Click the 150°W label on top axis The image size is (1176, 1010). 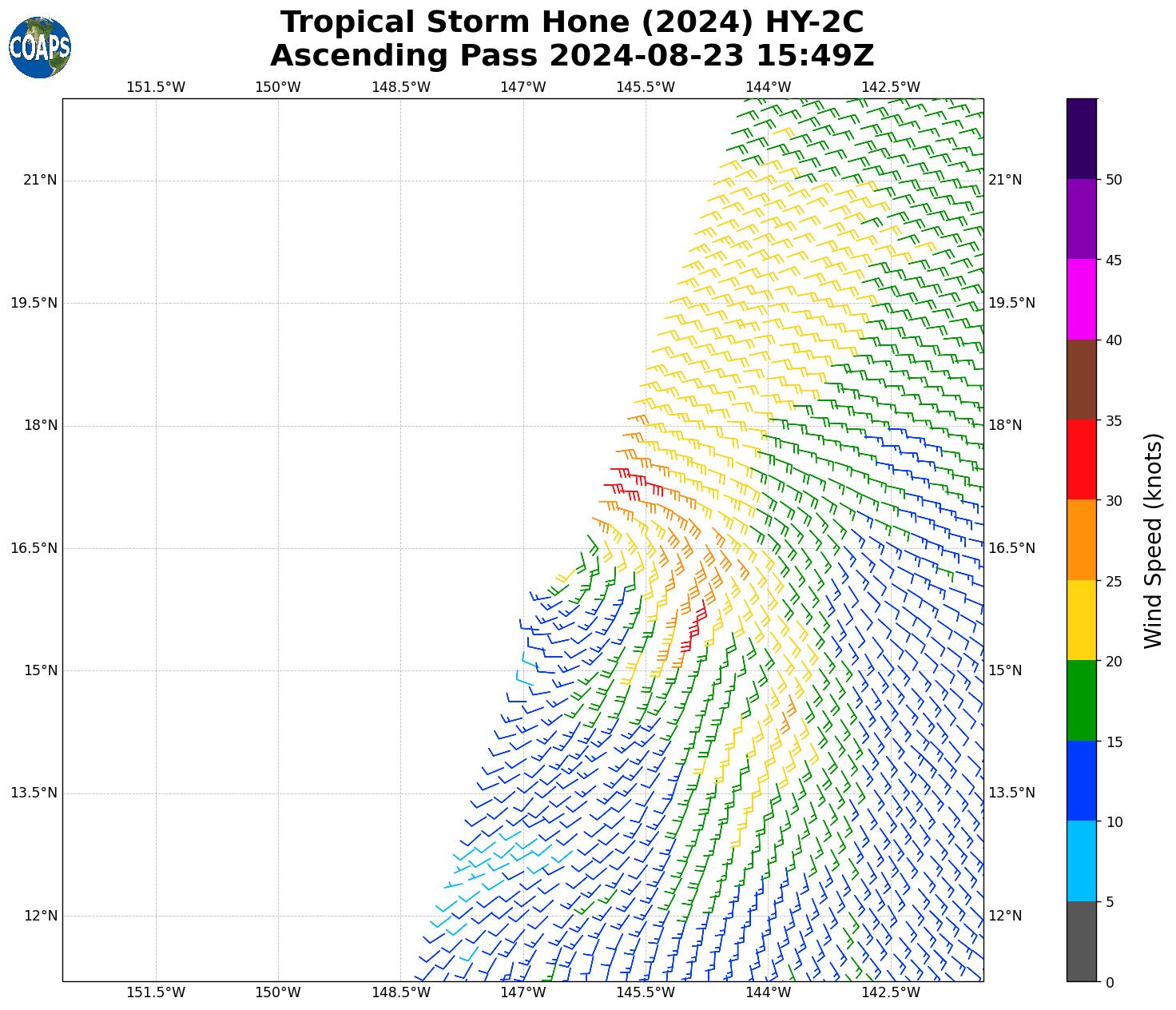tap(278, 87)
